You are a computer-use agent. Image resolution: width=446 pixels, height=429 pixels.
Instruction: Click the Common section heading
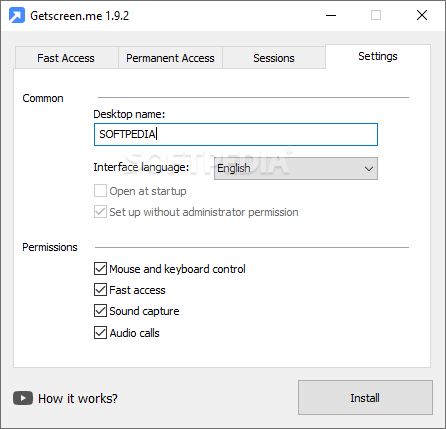[43, 98]
